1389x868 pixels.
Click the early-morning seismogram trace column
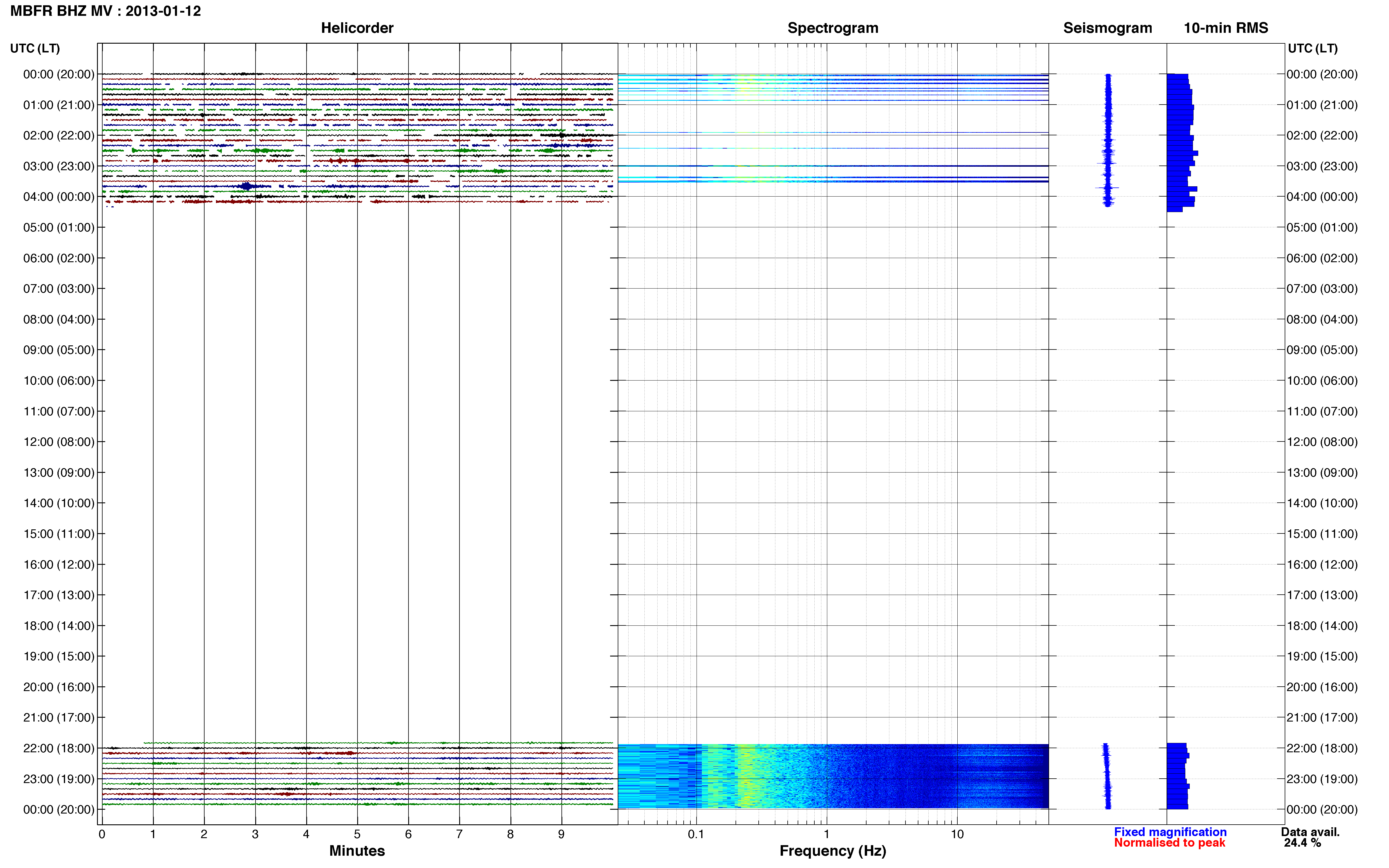pyautogui.click(x=1108, y=140)
